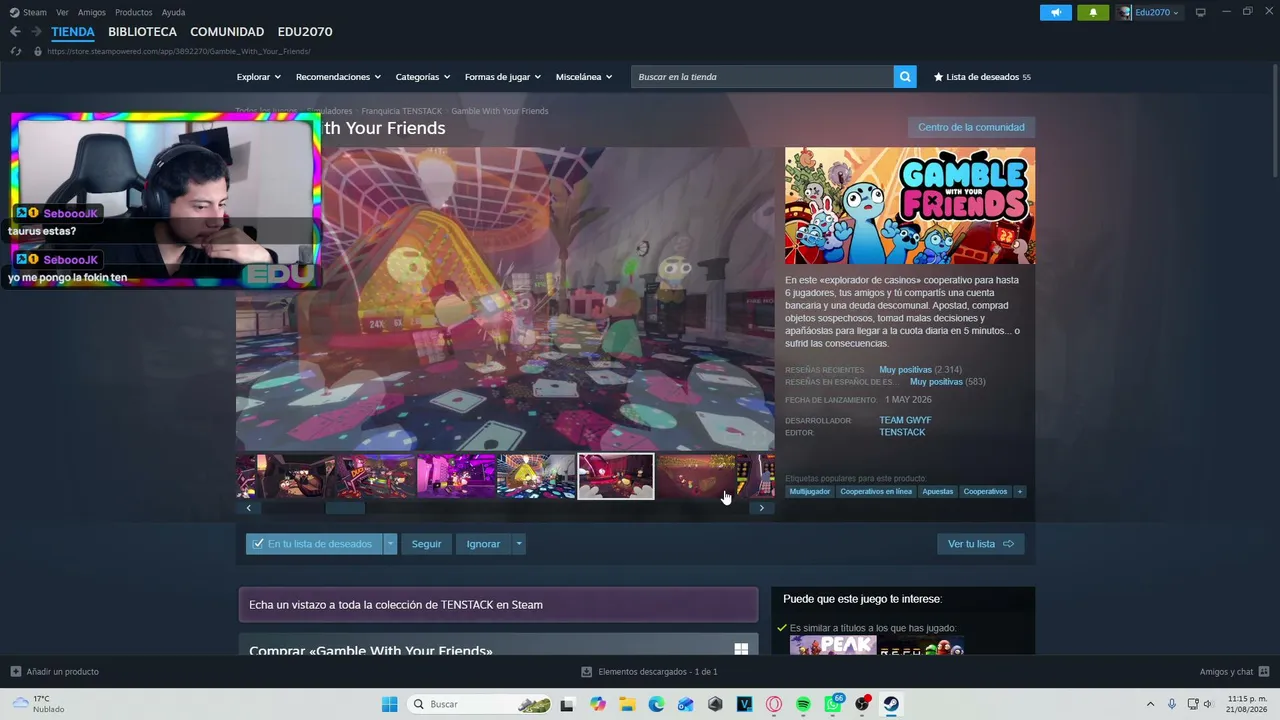1280x720 pixels.
Task: Expand the Recomendaciones menu
Action: click(338, 77)
